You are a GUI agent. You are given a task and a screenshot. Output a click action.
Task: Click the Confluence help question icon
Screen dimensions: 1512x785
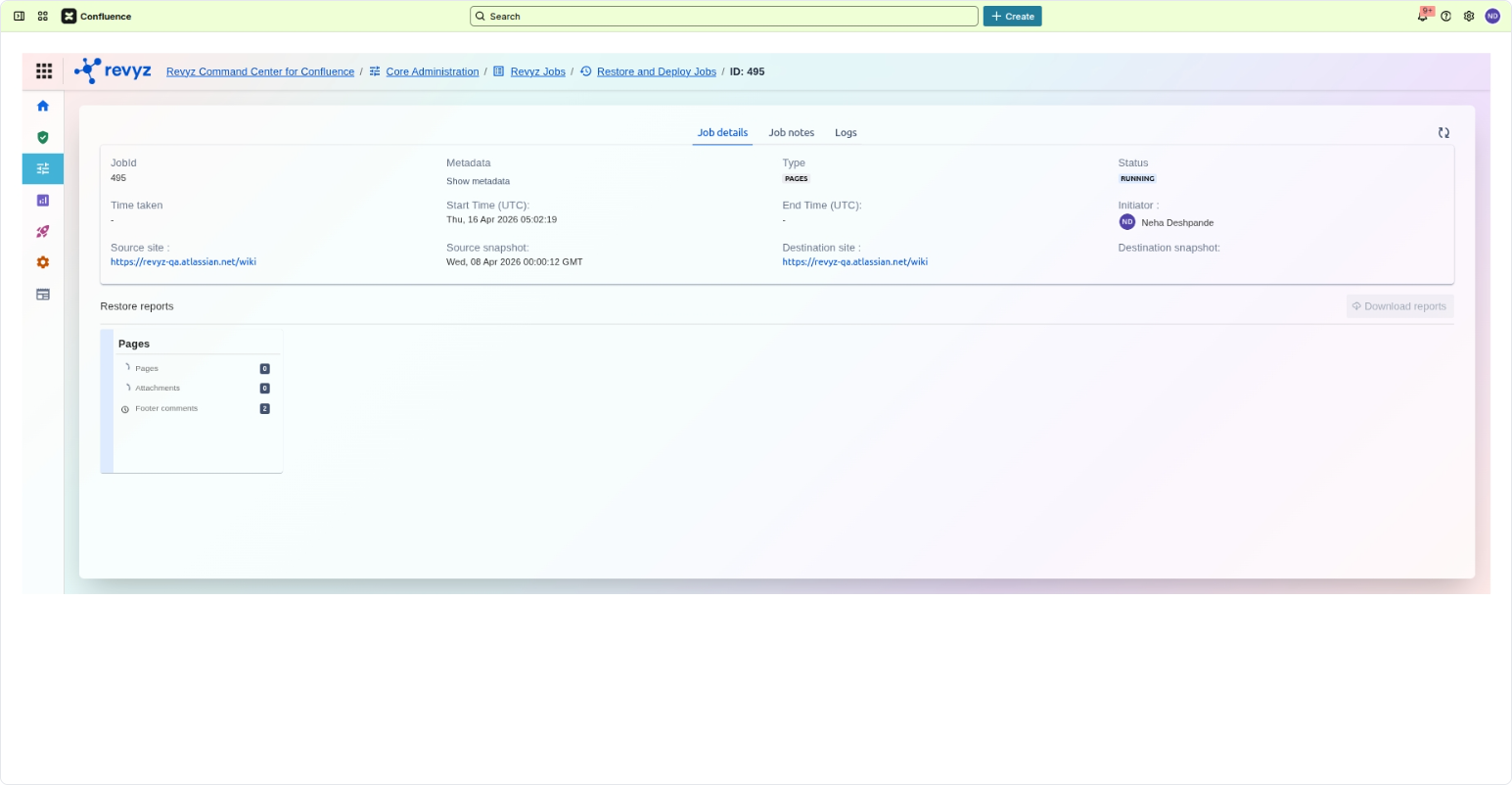point(1445,16)
